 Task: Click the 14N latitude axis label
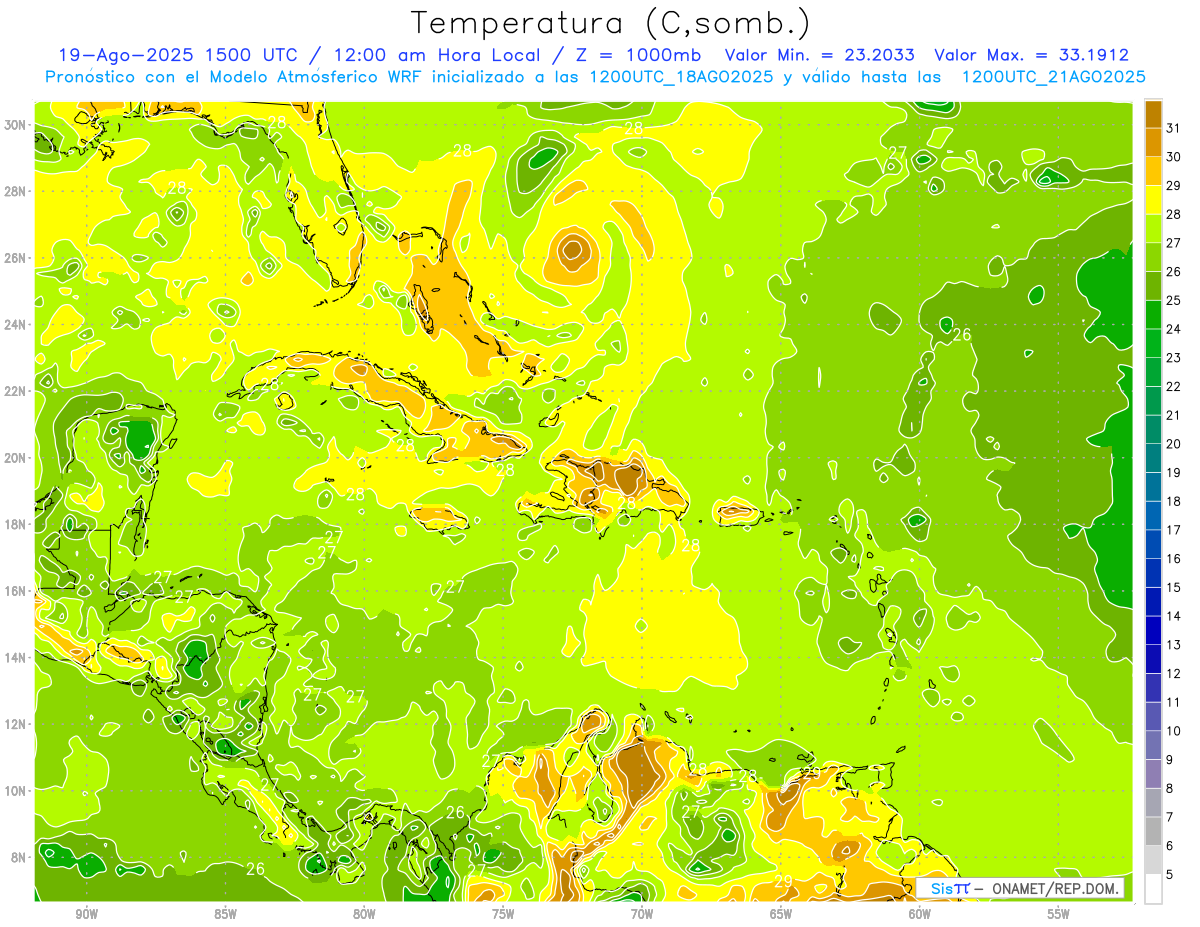pyautogui.click(x=14, y=658)
